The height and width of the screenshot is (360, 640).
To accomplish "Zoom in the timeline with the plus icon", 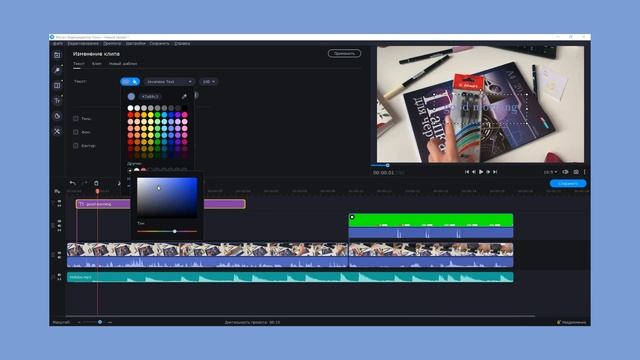I will tap(109, 322).
